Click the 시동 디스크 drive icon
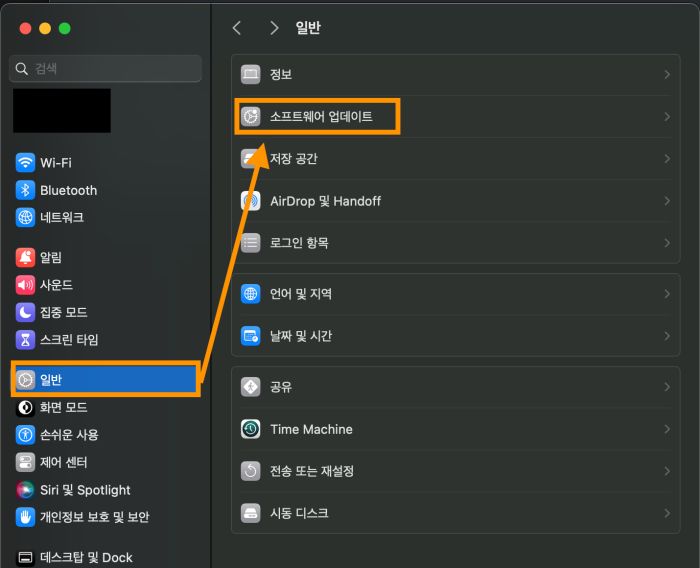Viewport: 700px width, 568px height. click(250, 513)
